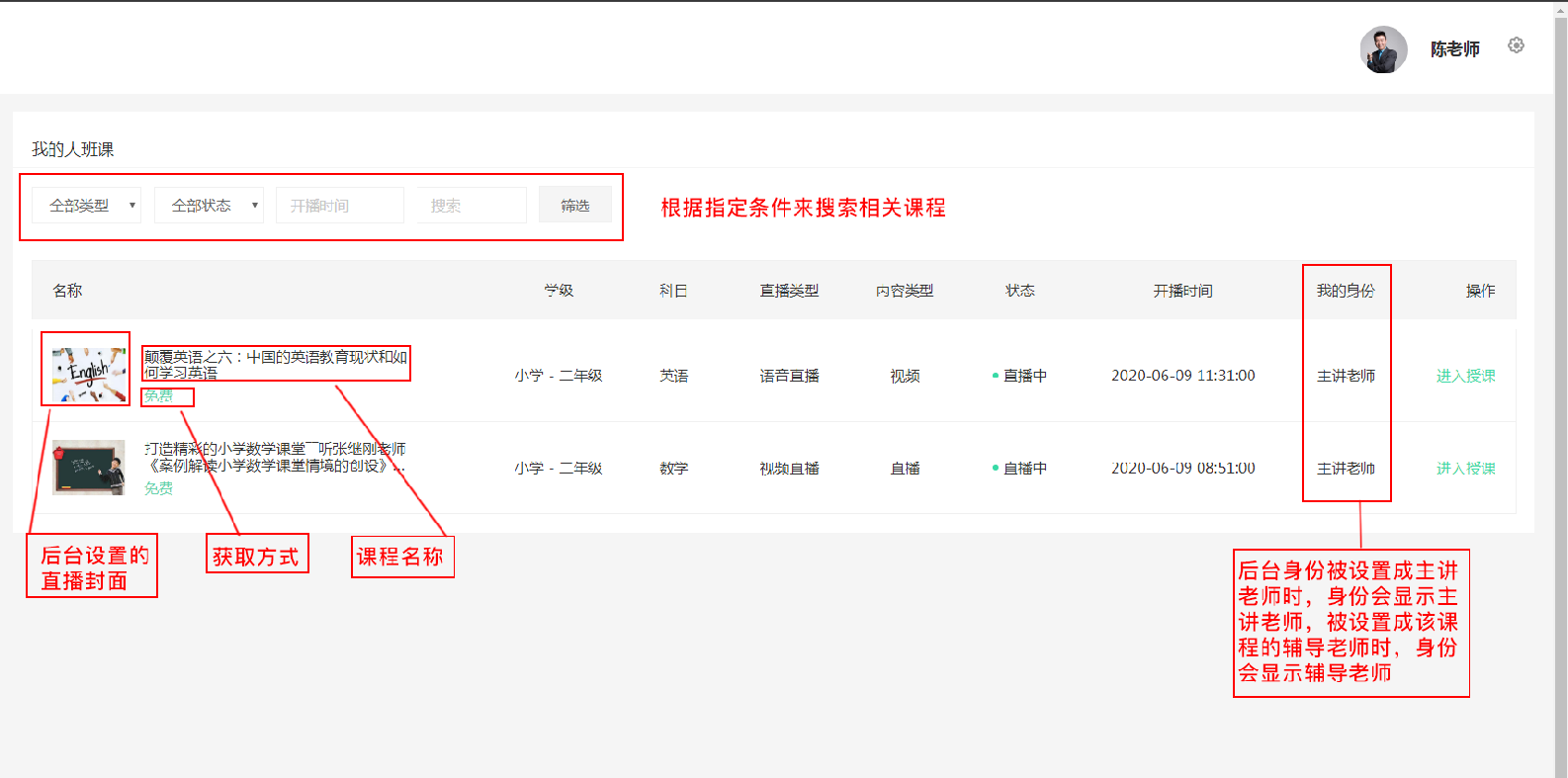Click the 视频 content type cell
This screenshot has width=1568, height=778.
point(905,376)
